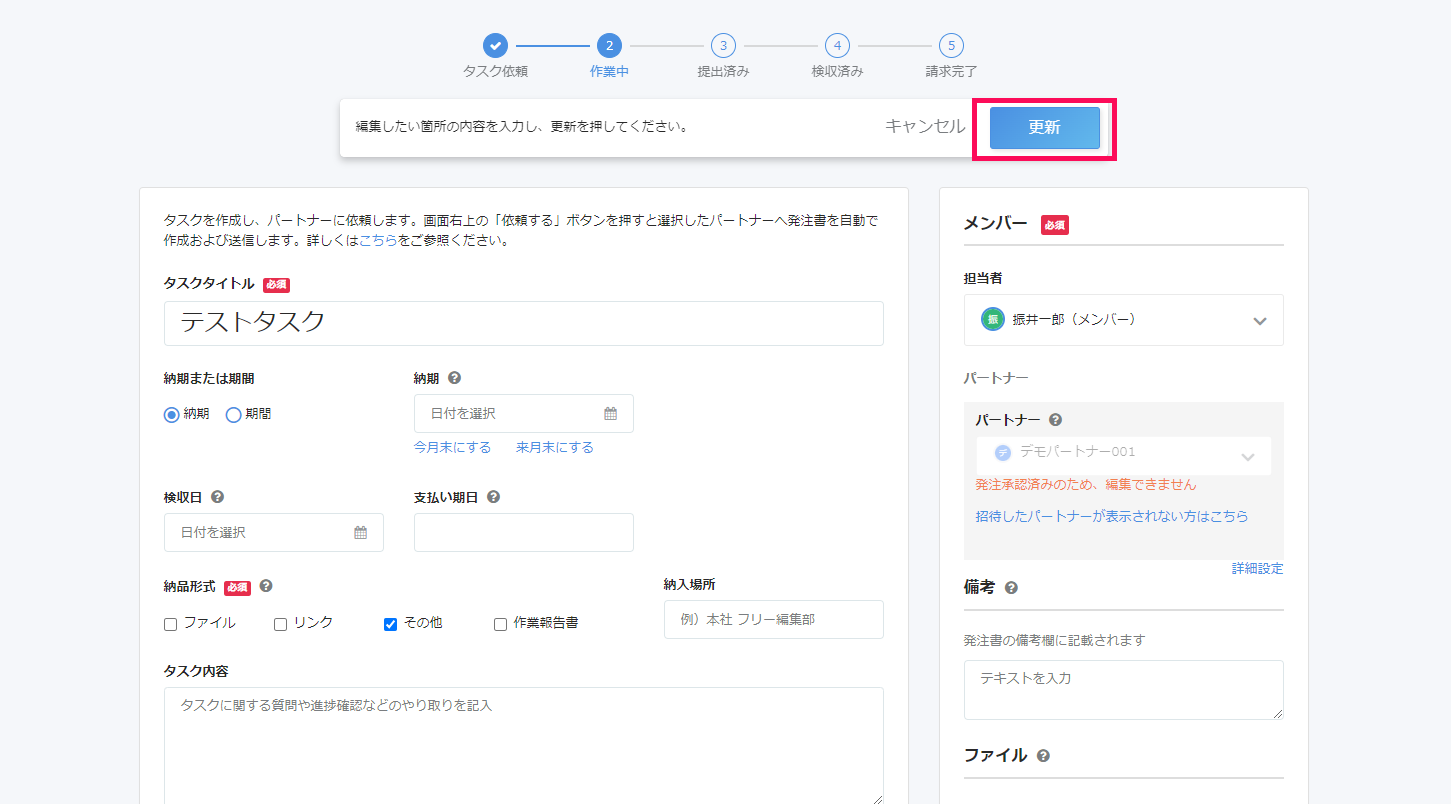Viewport: 1451px width, 804px height.
Task: Open calendar icon in 検収日 date field
Action: pos(360,532)
